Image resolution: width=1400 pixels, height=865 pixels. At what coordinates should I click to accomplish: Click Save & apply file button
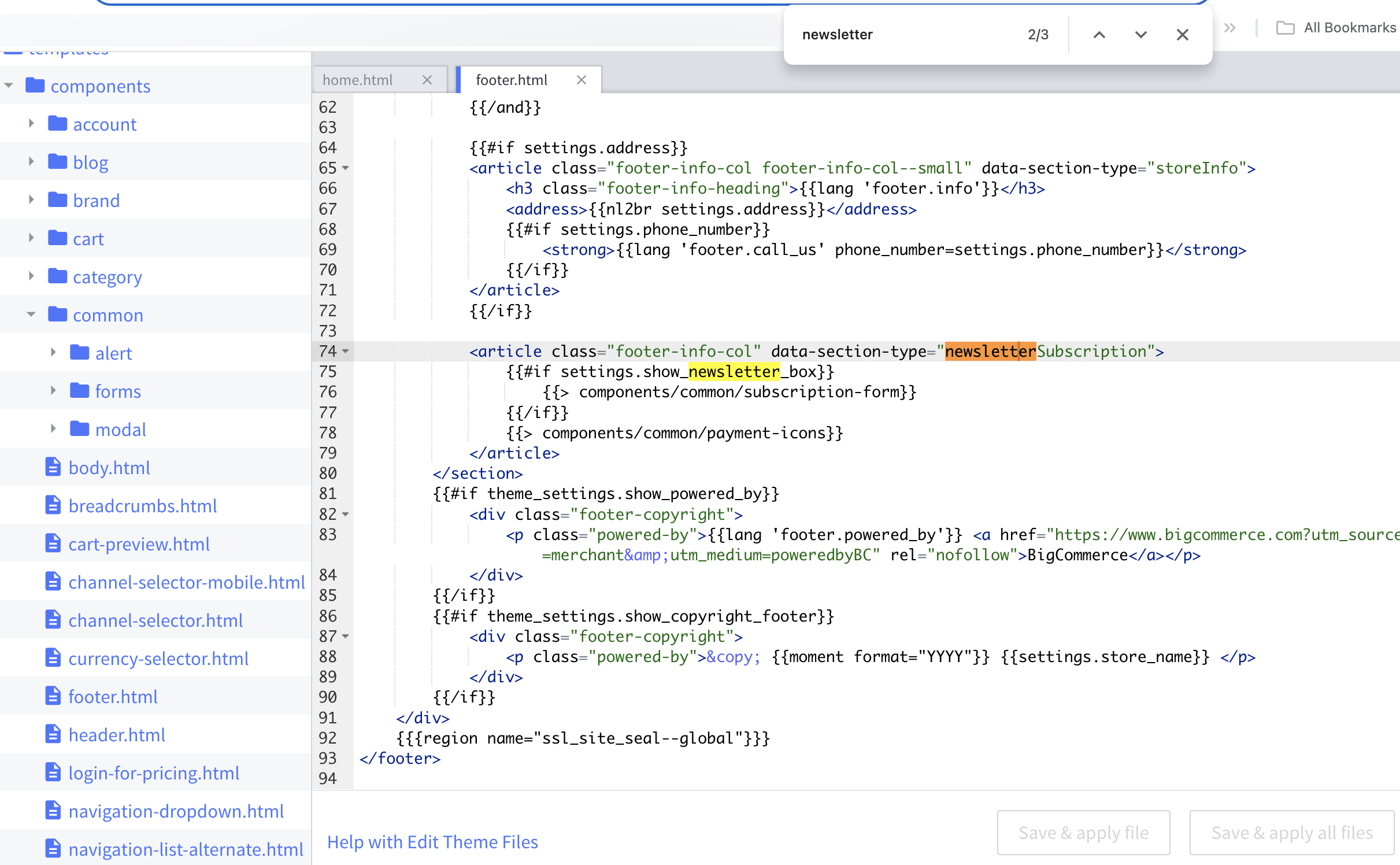[x=1083, y=831]
